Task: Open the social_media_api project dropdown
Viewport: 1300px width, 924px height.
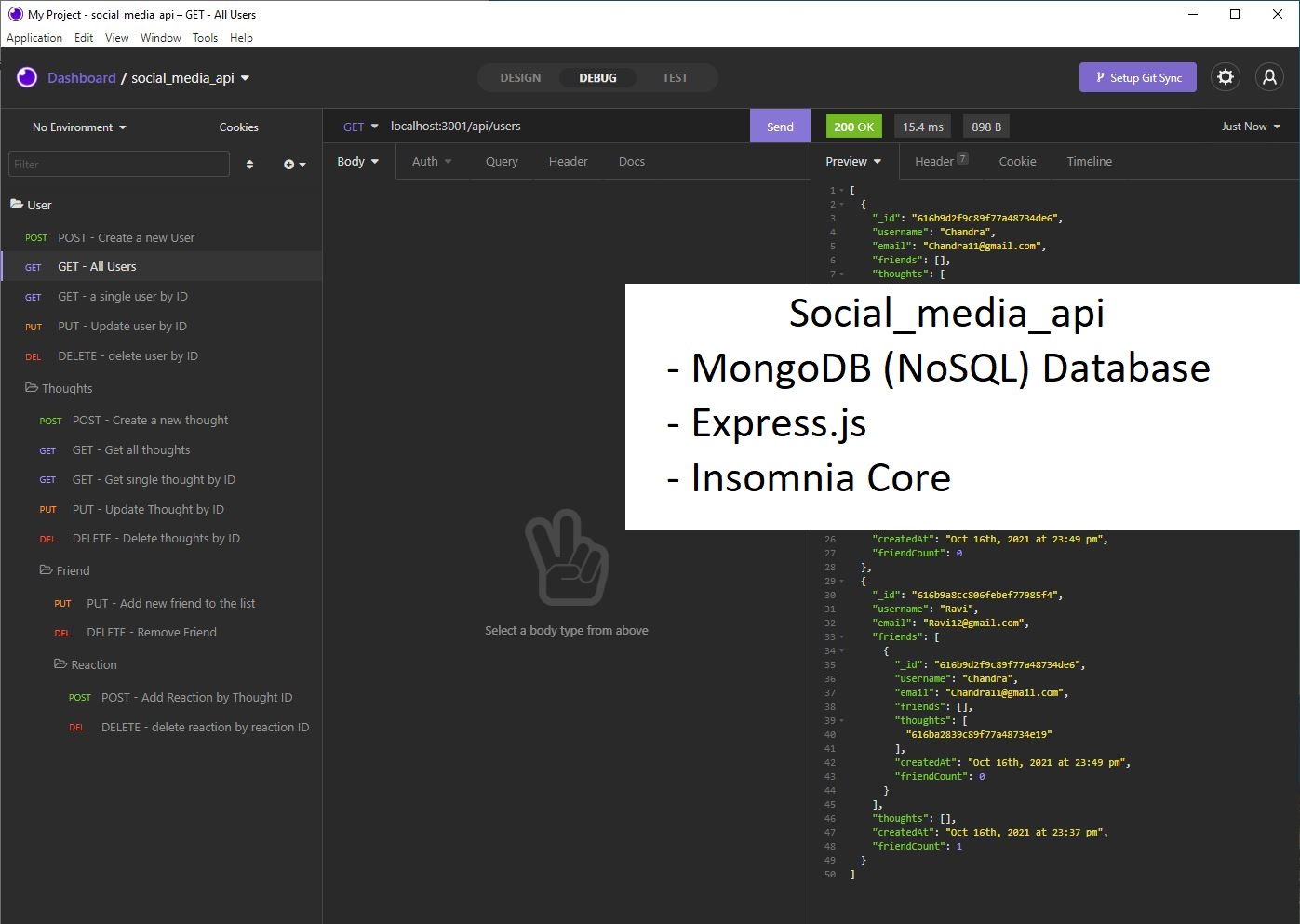Action: (x=191, y=78)
